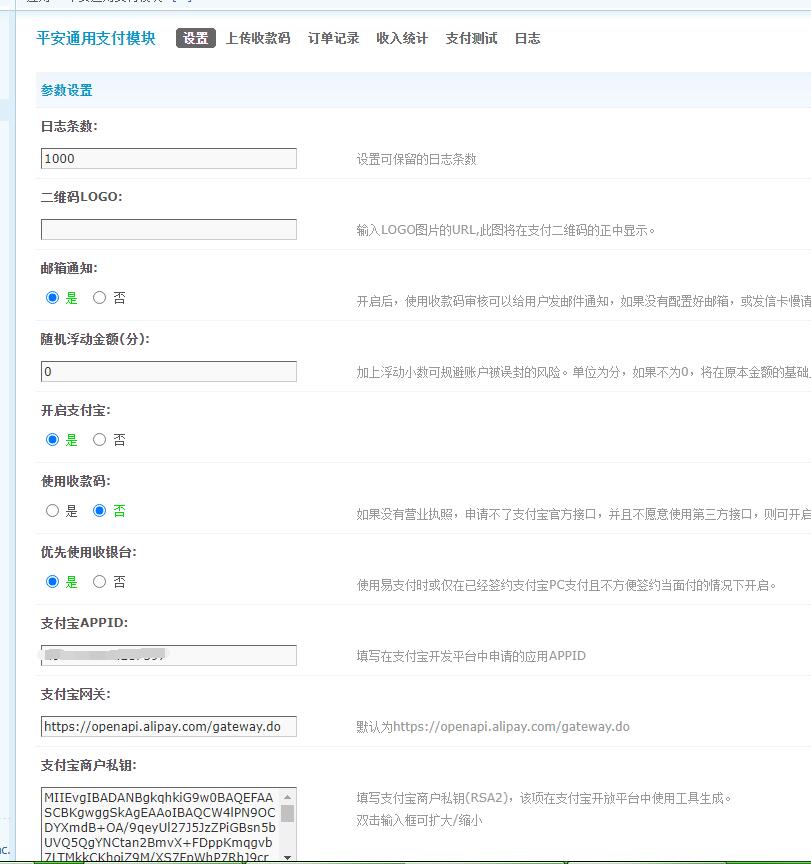
Task: Click the 日志条数 label
Action: (x=69, y=126)
